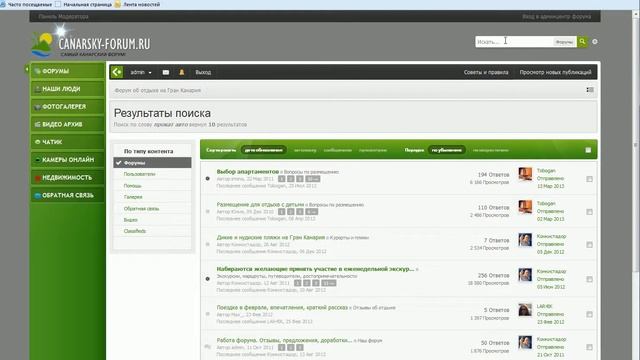Open Фотогалерея in the left sidebar
Image resolution: width=640 pixels, height=360 pixels.
pyautogui.click(x=68, y=107)
